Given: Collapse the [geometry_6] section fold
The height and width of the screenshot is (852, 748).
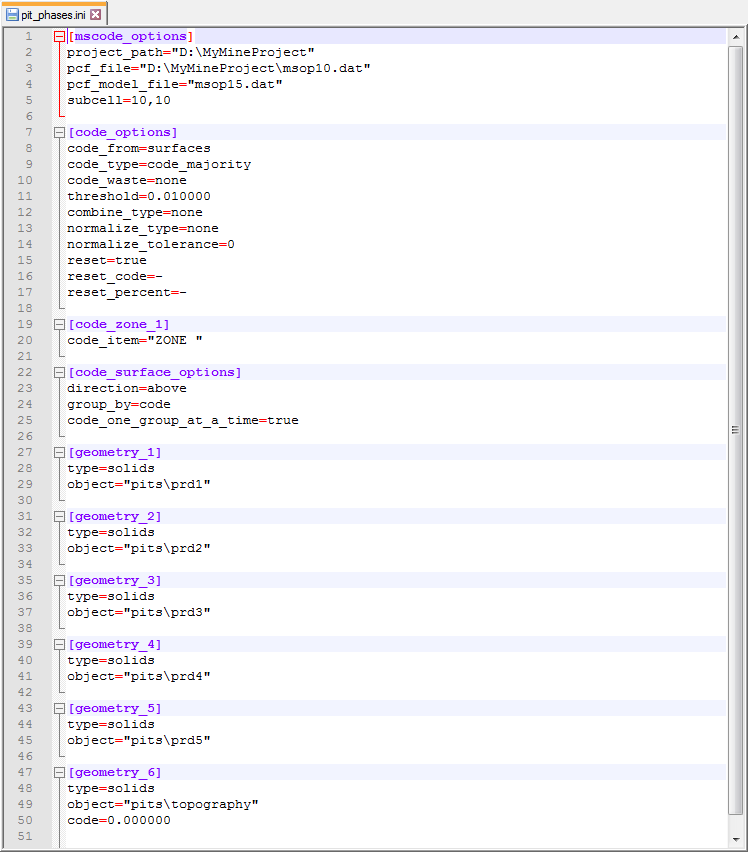Looking at the screenshot, I should point(59,772).
